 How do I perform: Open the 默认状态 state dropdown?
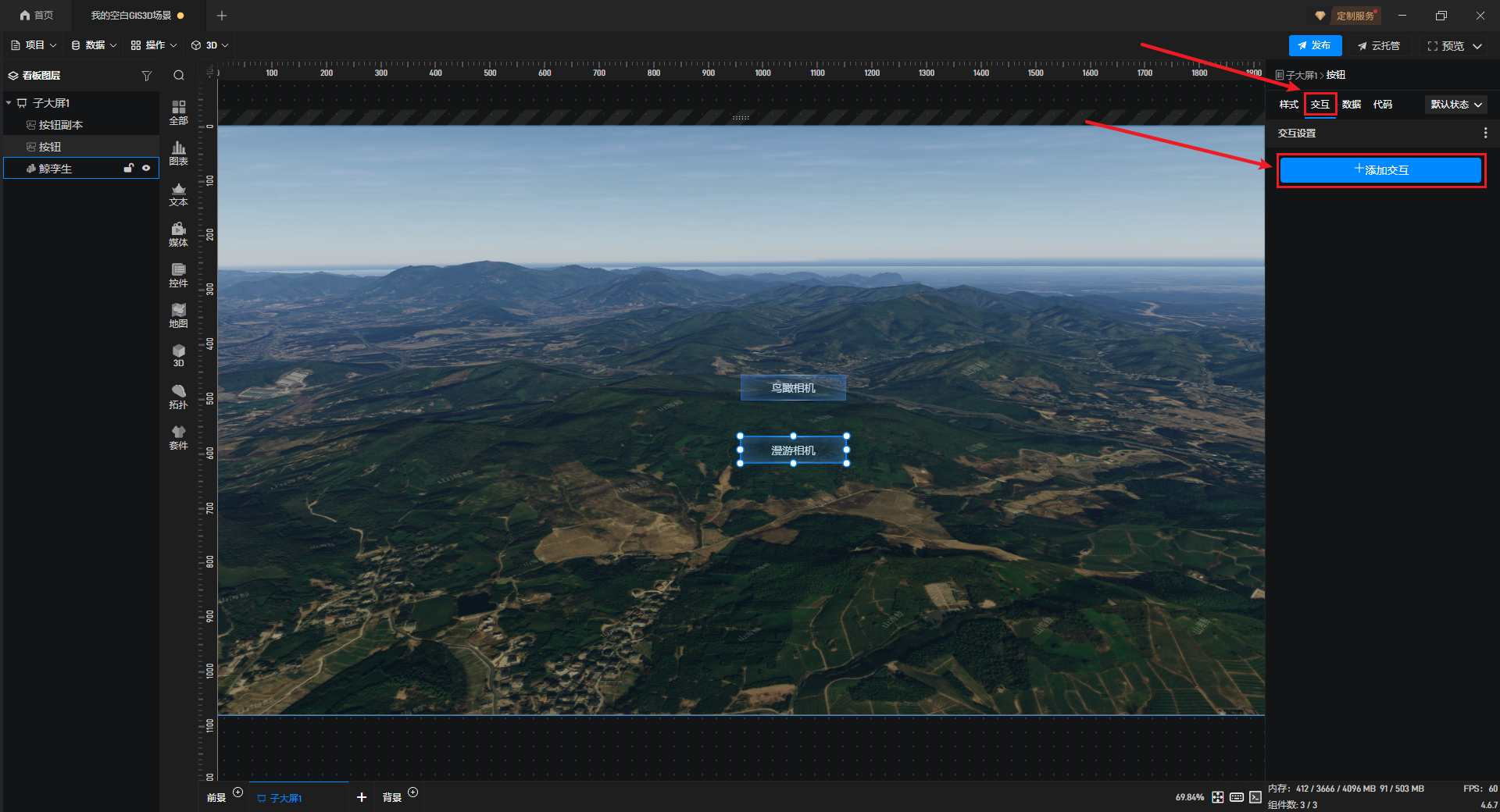pos(1455,105)
